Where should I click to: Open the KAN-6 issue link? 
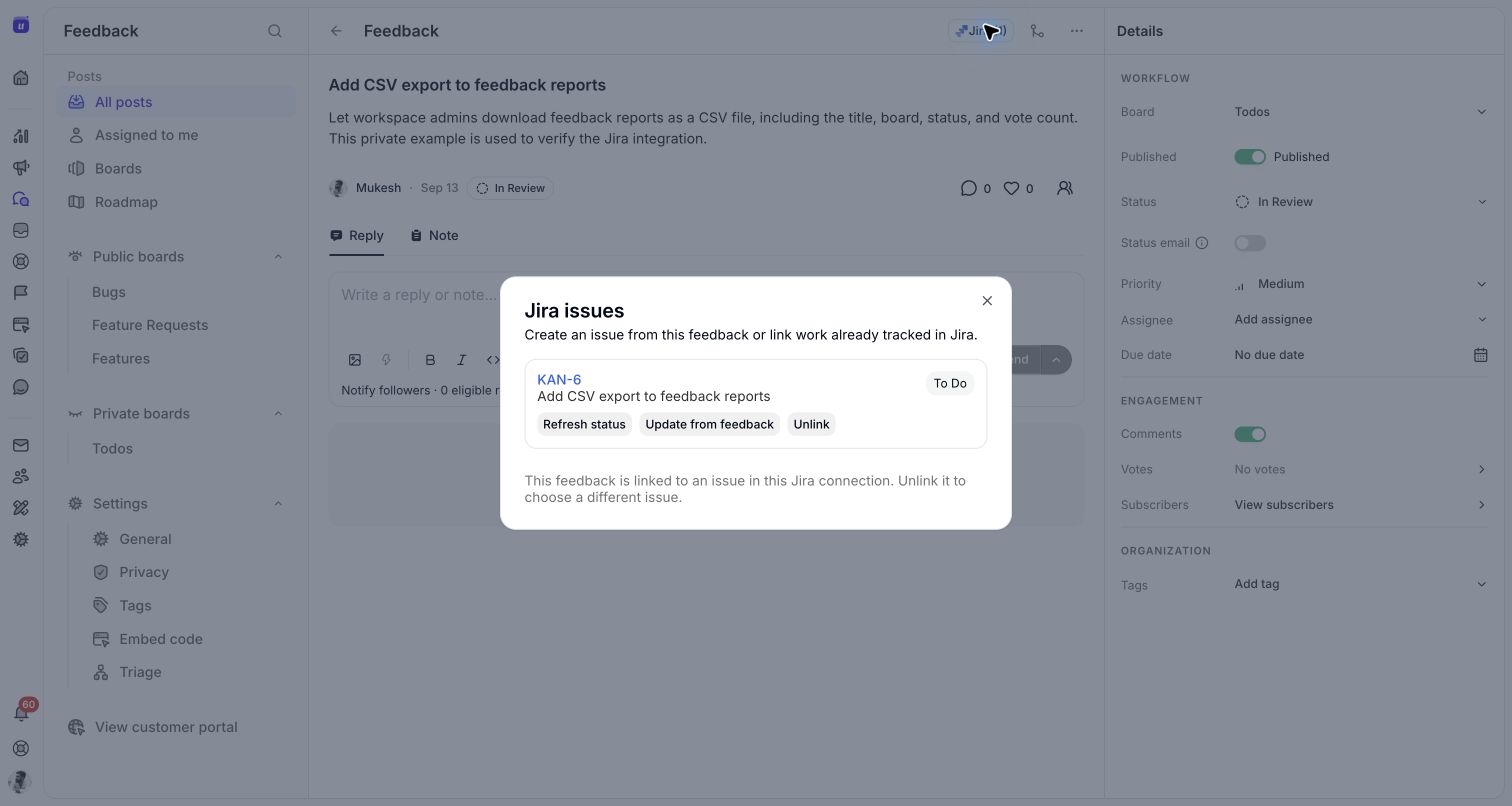559,380
